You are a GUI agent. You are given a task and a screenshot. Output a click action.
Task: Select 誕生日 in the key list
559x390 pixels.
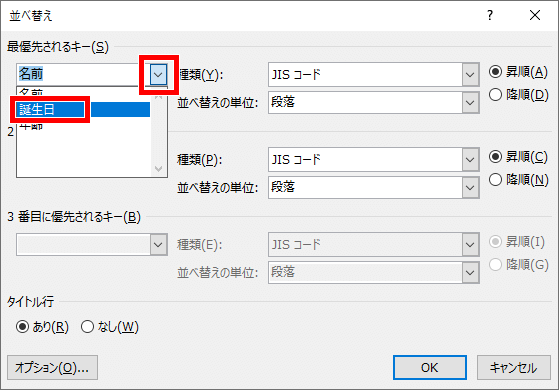[x=83, y=109]
